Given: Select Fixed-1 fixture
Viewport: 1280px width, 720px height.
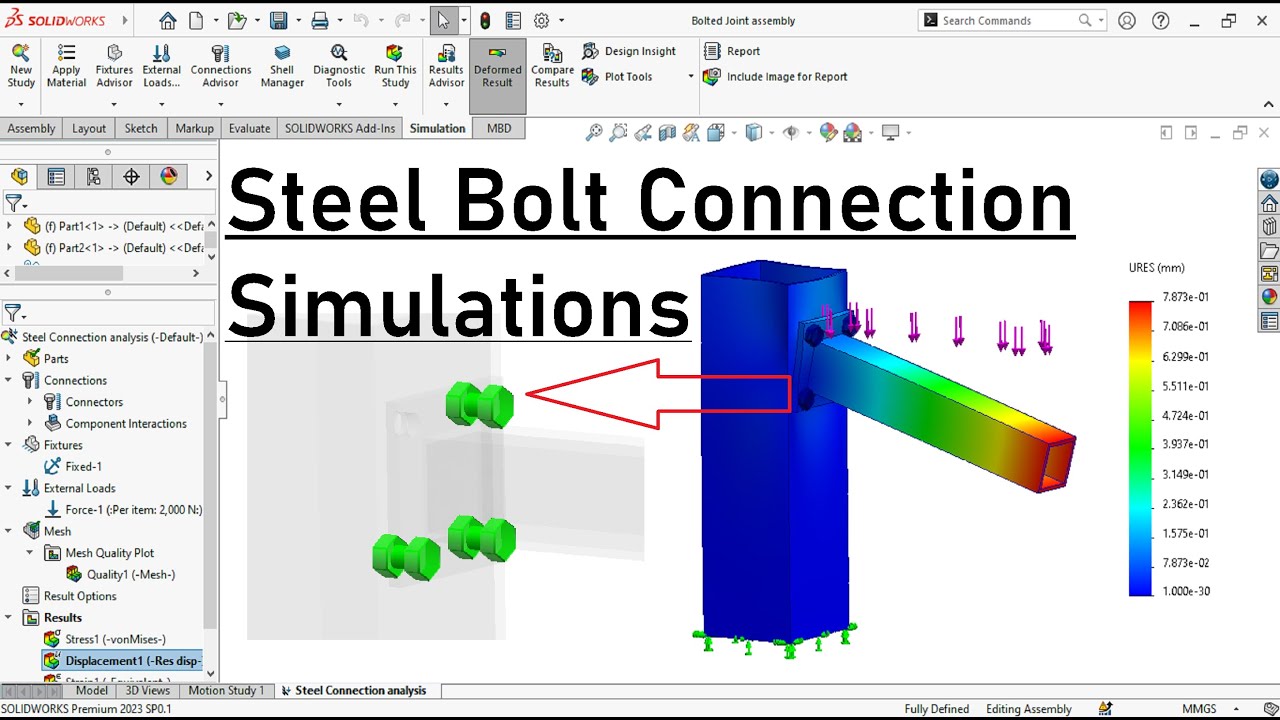Looking at the screenshot, I should (73, 466).
